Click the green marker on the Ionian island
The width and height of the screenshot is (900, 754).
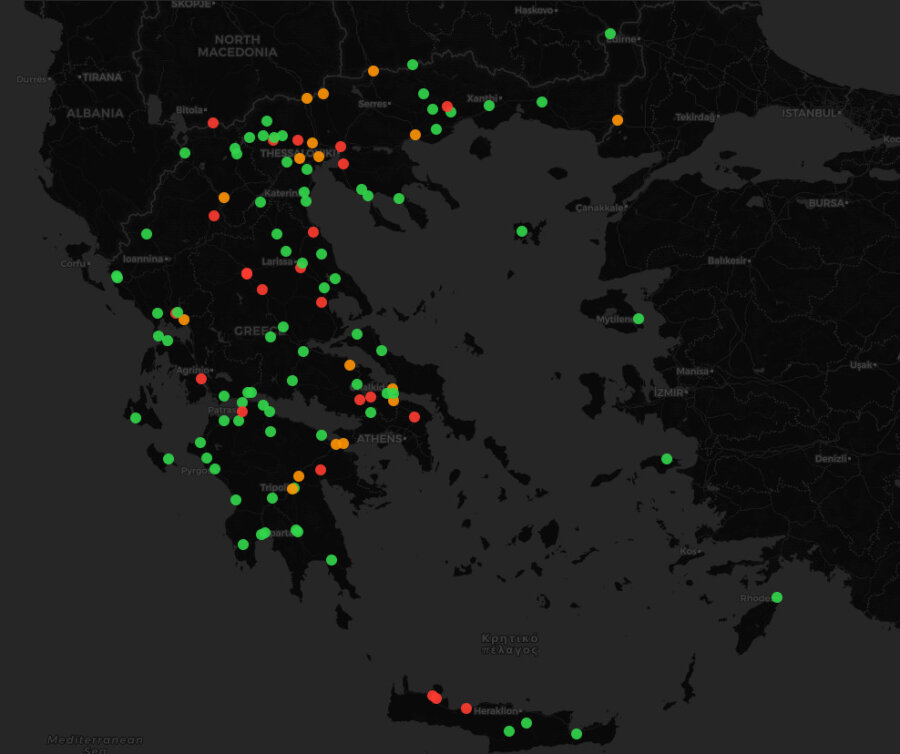tap(135, 418)
